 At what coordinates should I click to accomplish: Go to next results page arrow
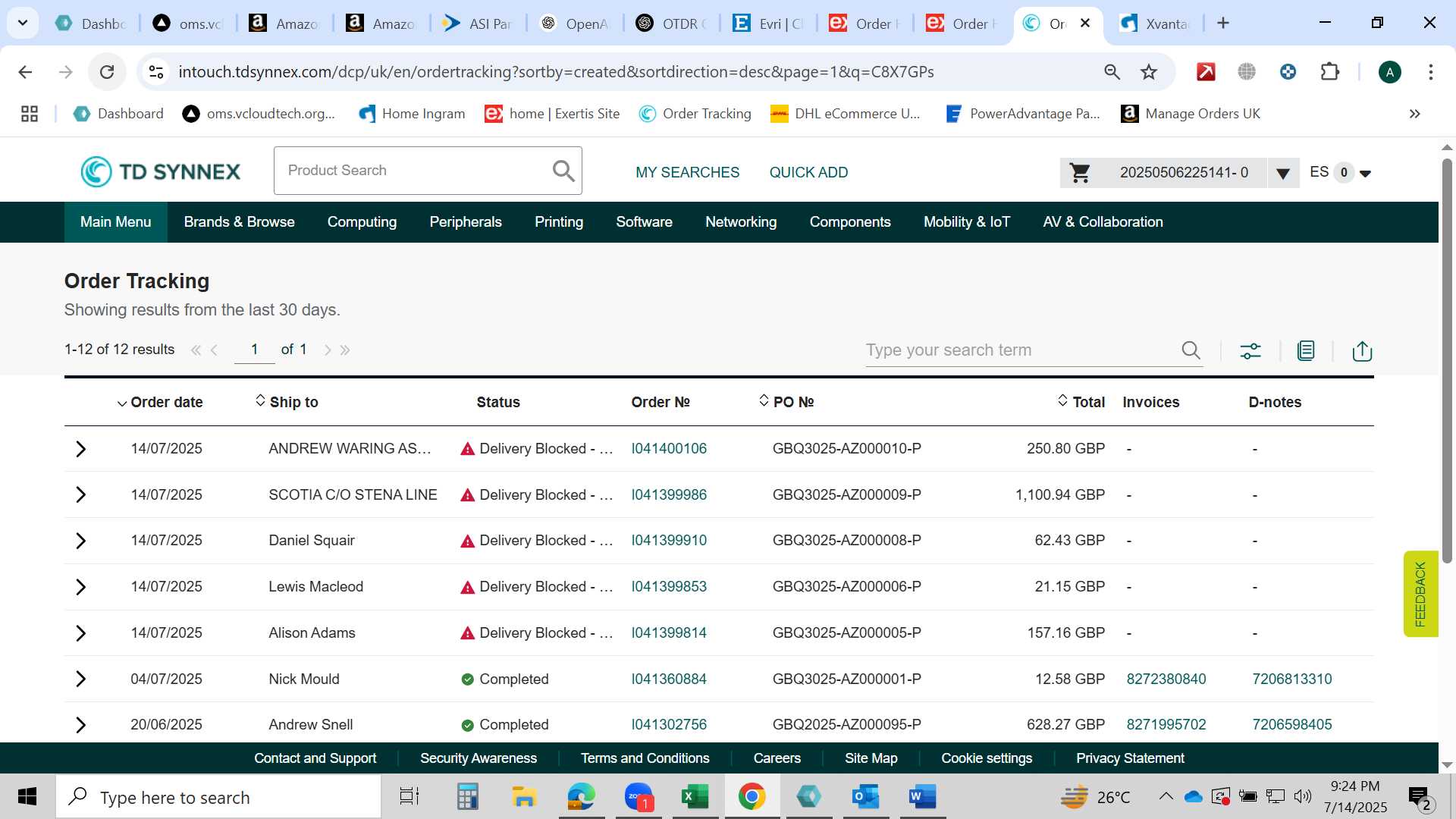tap(327, 350)
